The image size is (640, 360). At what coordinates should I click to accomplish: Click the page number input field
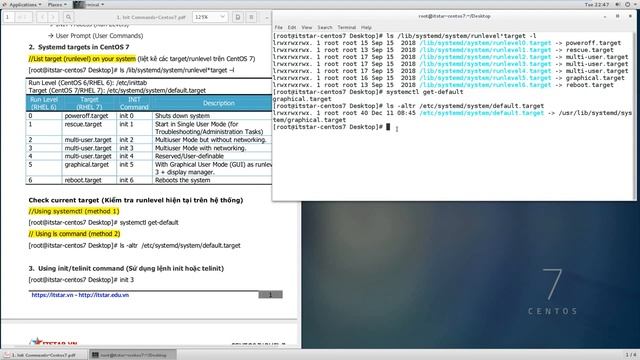pyautogui.click(x=10, y=17)
